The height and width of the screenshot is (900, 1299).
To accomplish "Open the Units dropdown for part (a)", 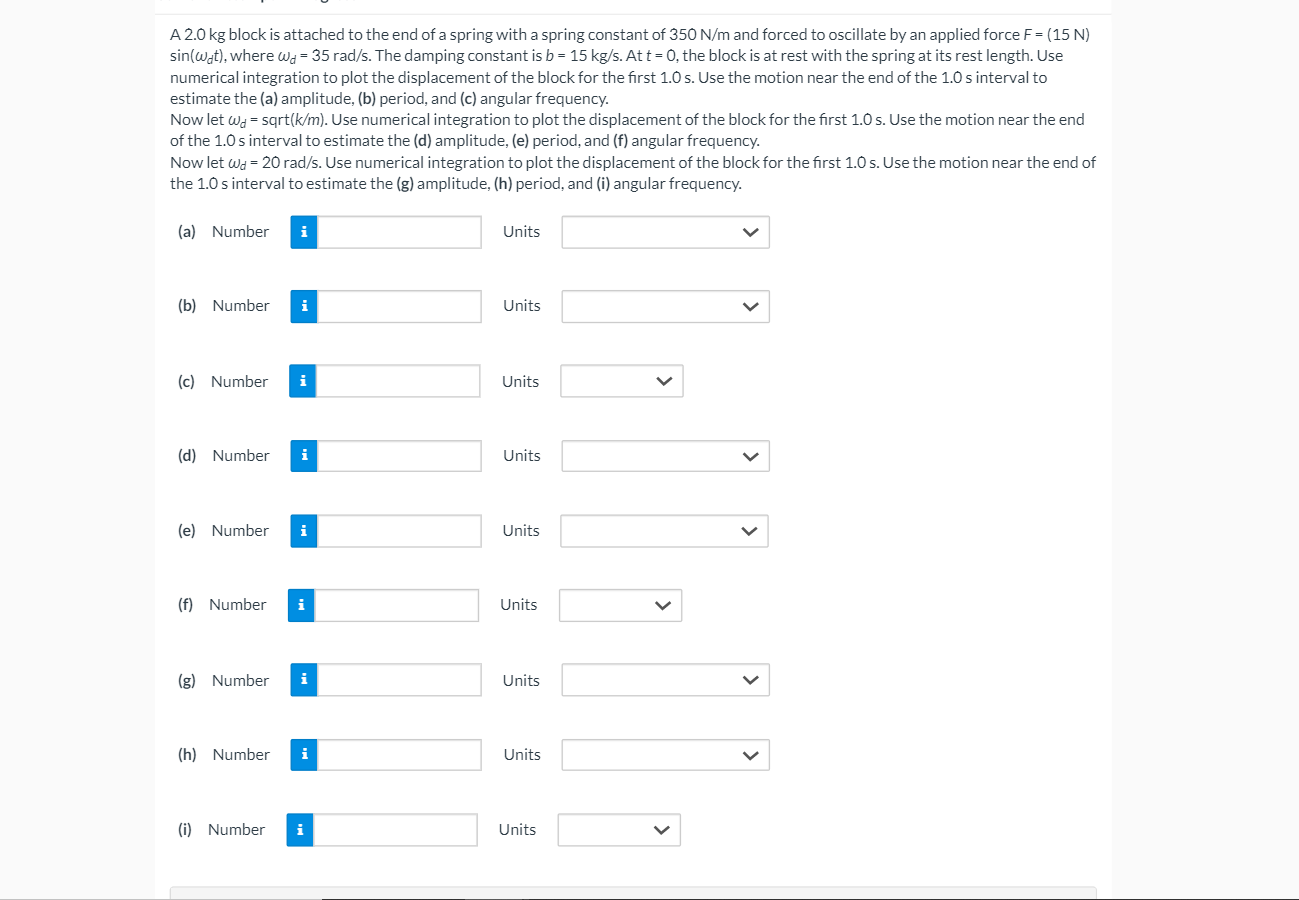I will tap(664, 232).
